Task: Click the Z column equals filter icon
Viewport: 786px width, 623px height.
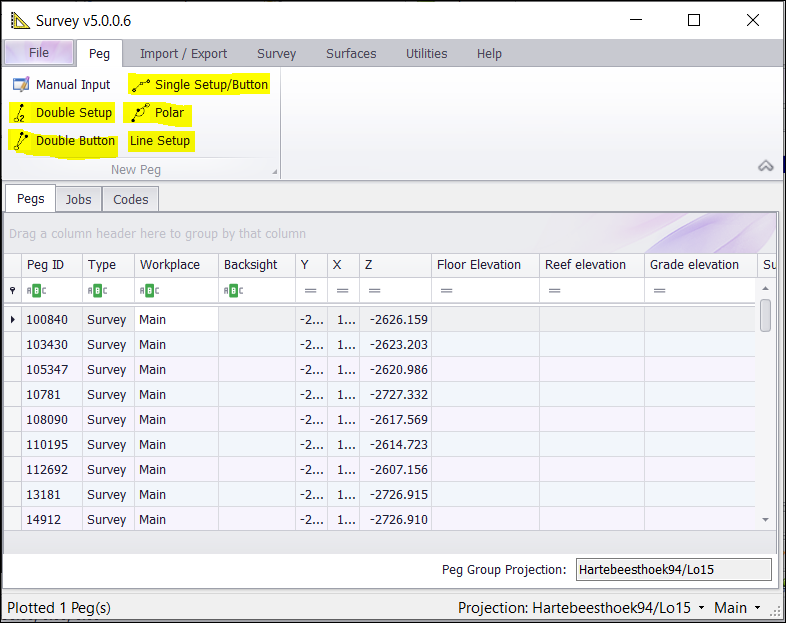Action: pos(375,291)
